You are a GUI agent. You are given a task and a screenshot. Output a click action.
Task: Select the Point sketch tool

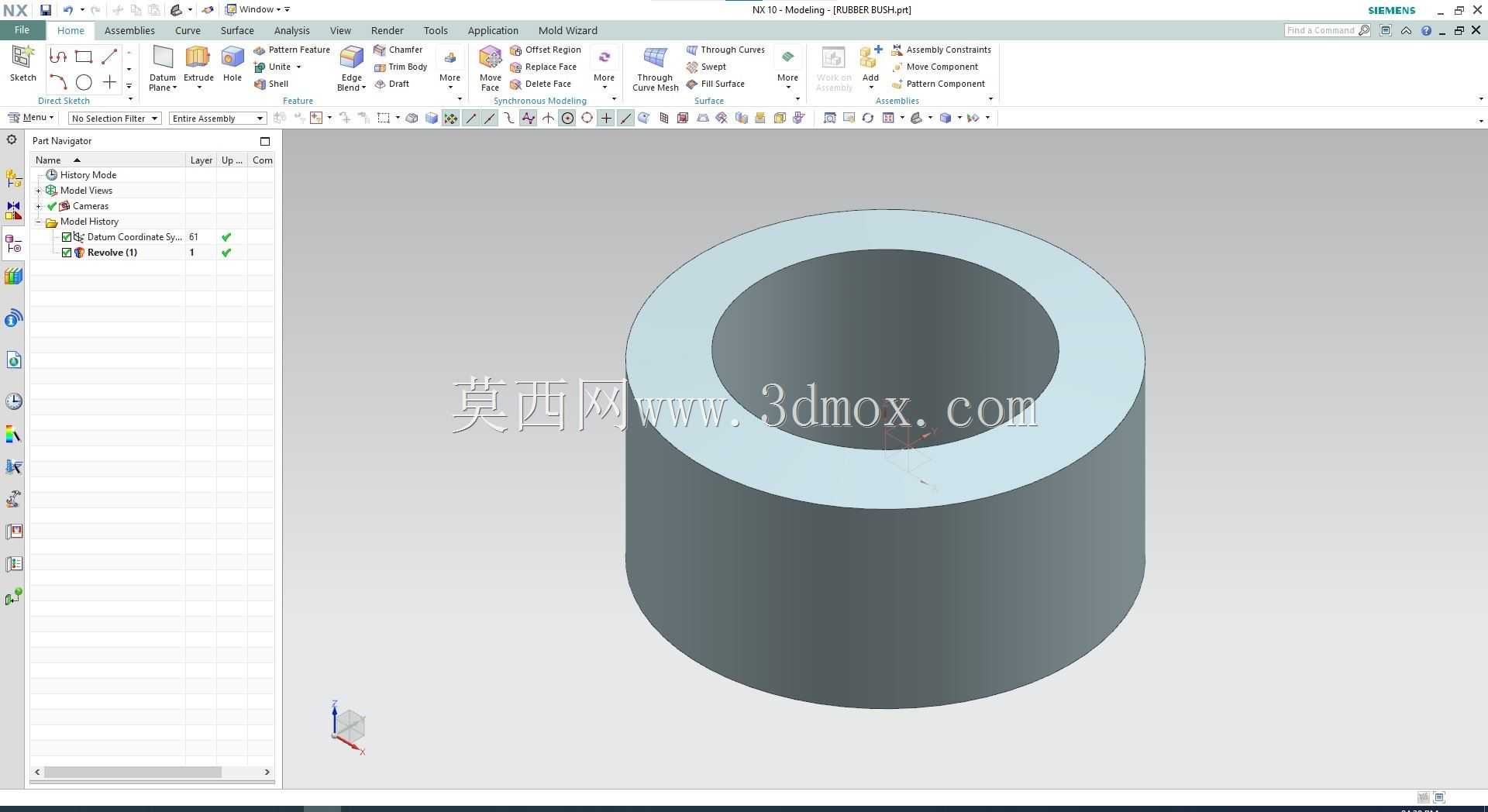tap(109, 82)
